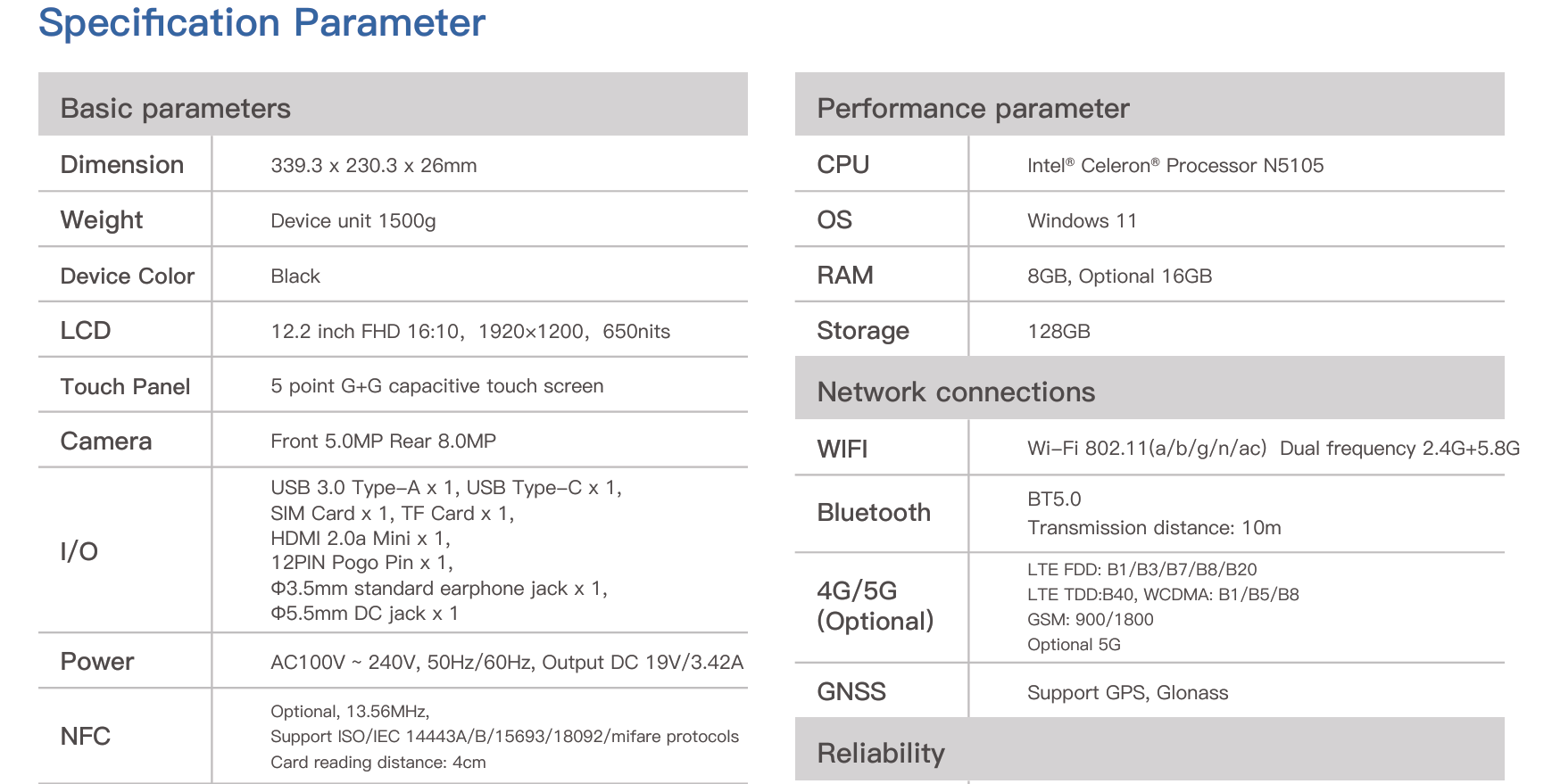
Task: Click the 12.2 inch FHD LCD specification
Action: 469,332
